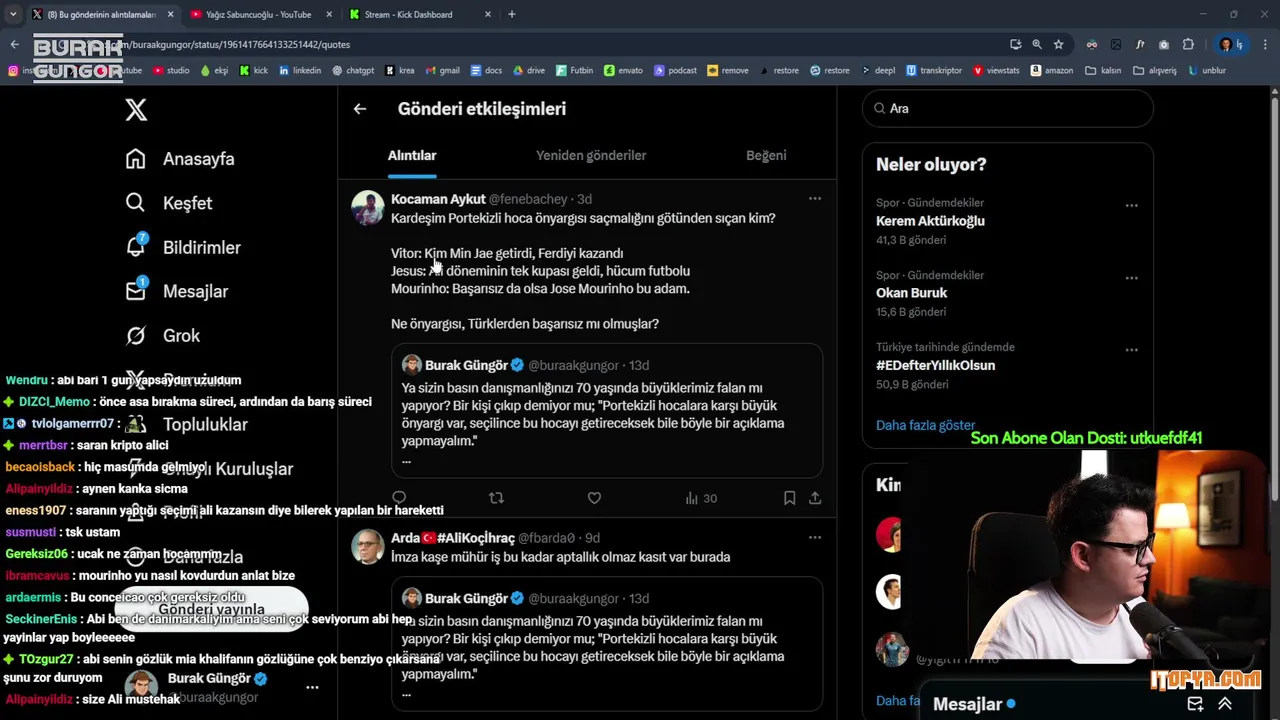Go to Anasayfa home page
1280x720 pixels.
click(180, 159)
